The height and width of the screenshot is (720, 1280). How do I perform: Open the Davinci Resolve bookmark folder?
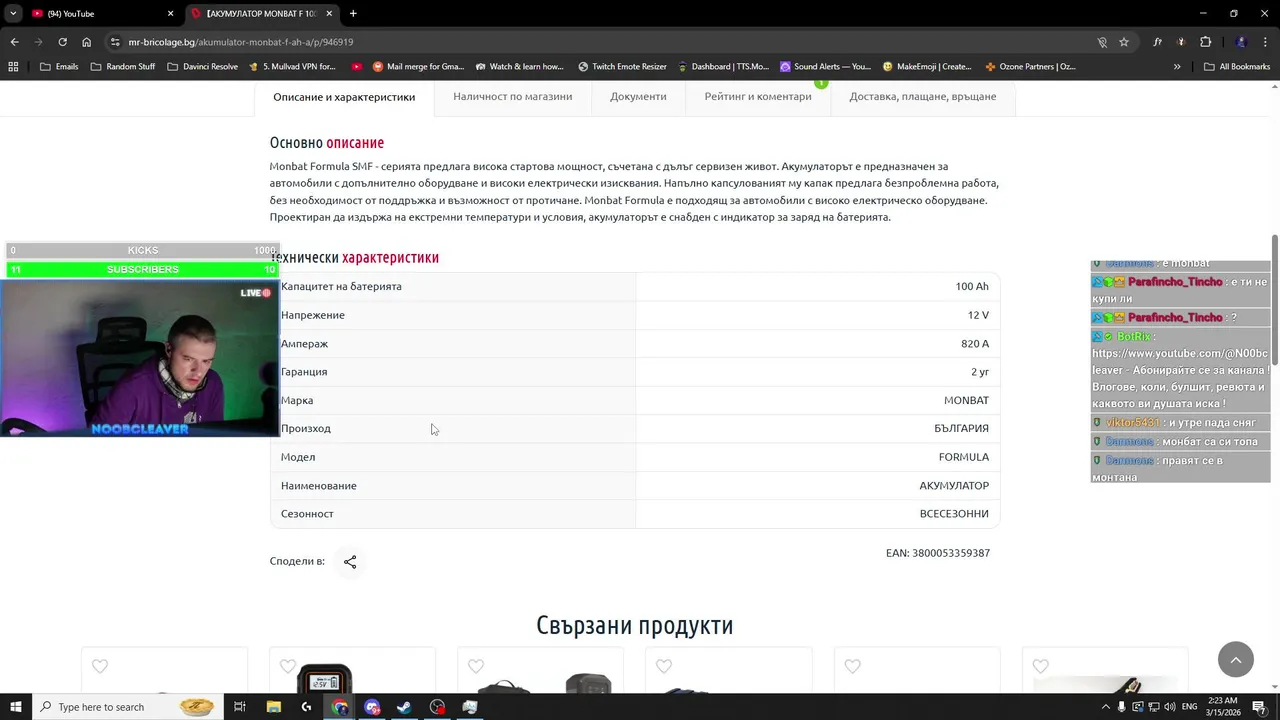pyautogui.click(x=203, y=67)
